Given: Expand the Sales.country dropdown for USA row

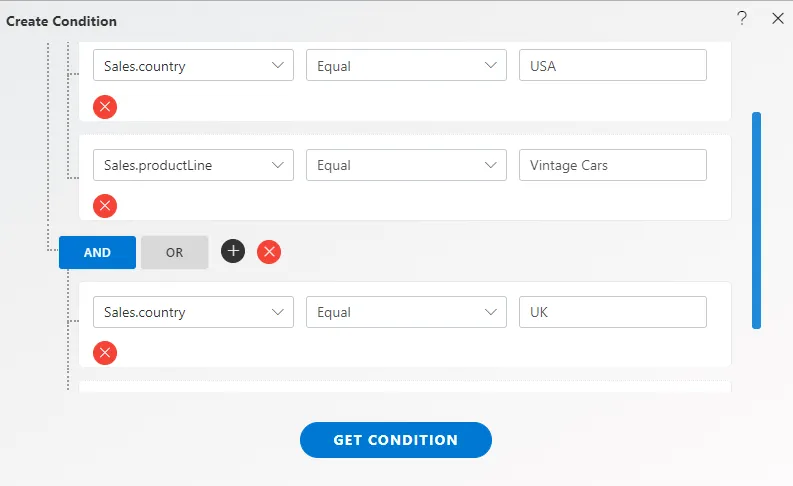Looking at the screenshot, I should click(193, 65).
